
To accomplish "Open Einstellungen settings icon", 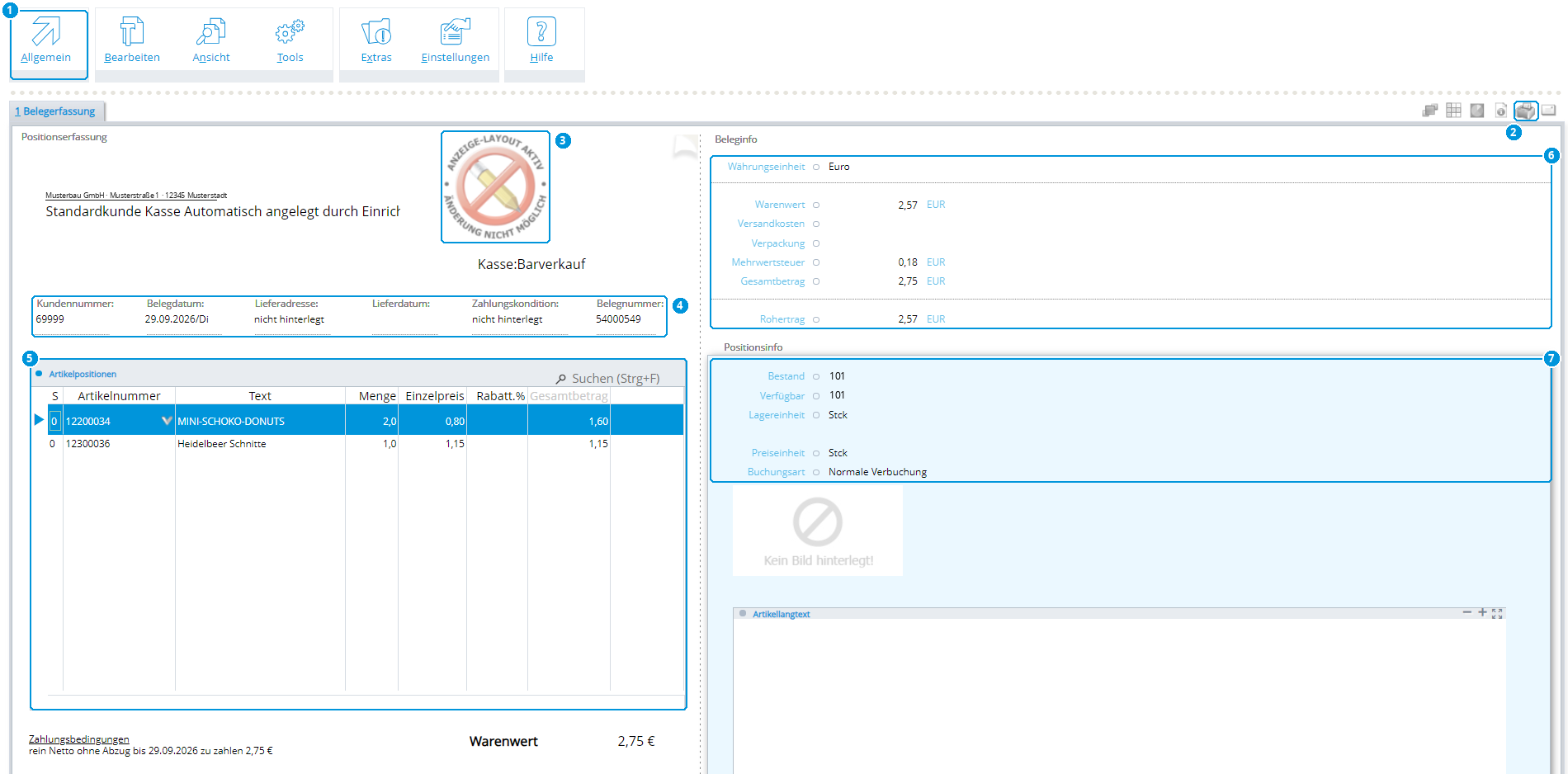I will tap(456, 32).
